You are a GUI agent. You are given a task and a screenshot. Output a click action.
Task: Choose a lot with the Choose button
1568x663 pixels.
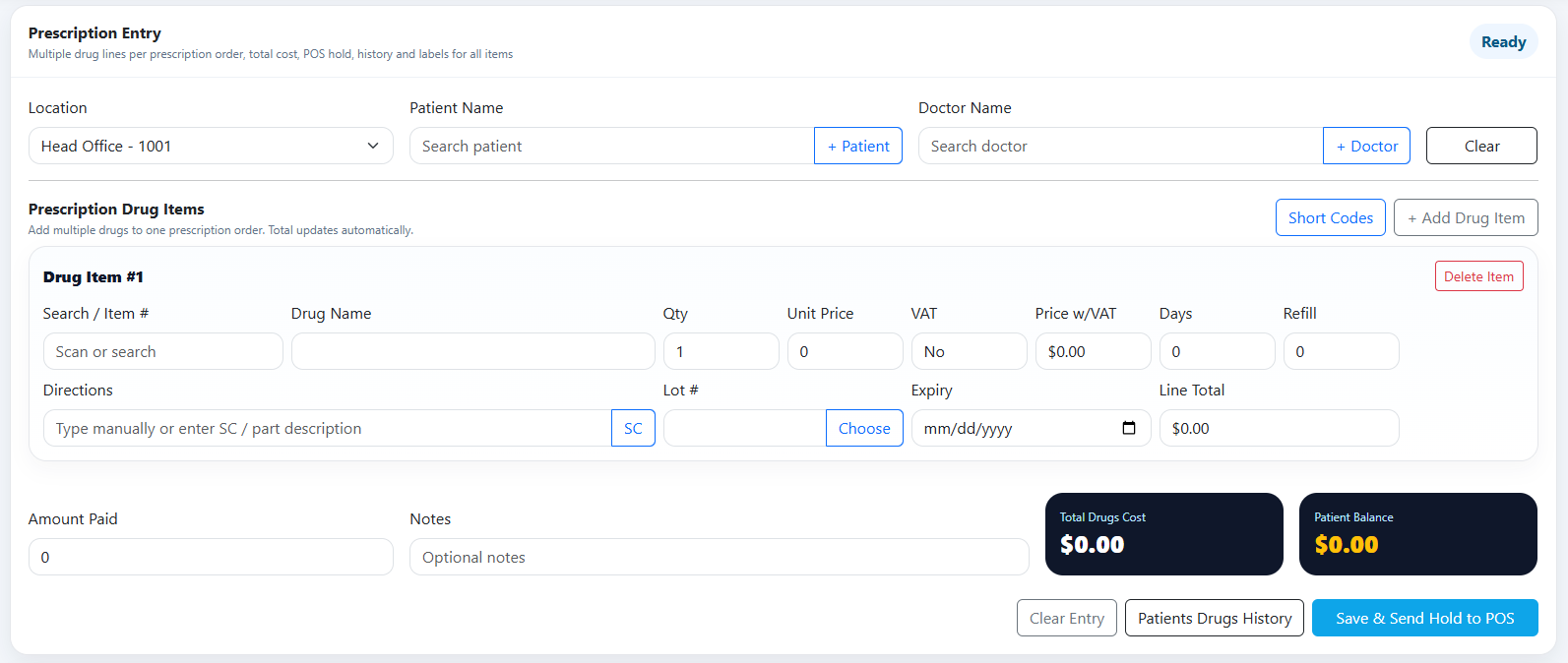(x=864, y=428)
